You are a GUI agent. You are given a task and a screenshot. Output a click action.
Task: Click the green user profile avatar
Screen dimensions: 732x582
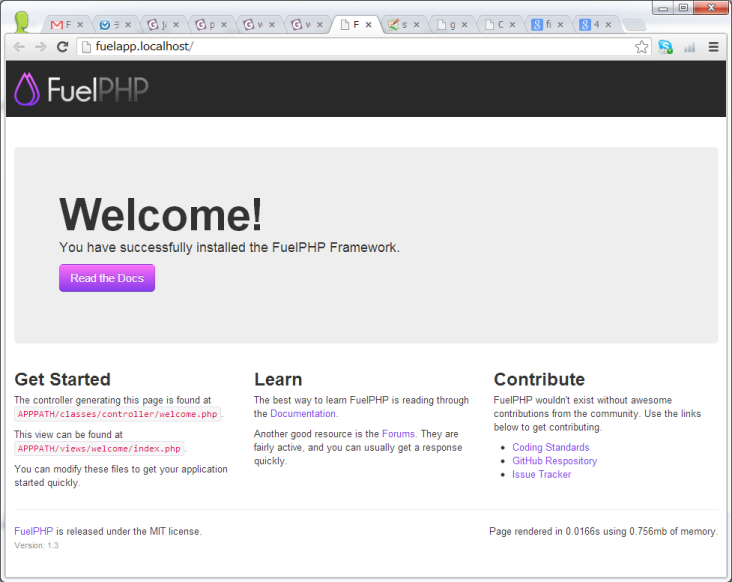pos(21,22)
